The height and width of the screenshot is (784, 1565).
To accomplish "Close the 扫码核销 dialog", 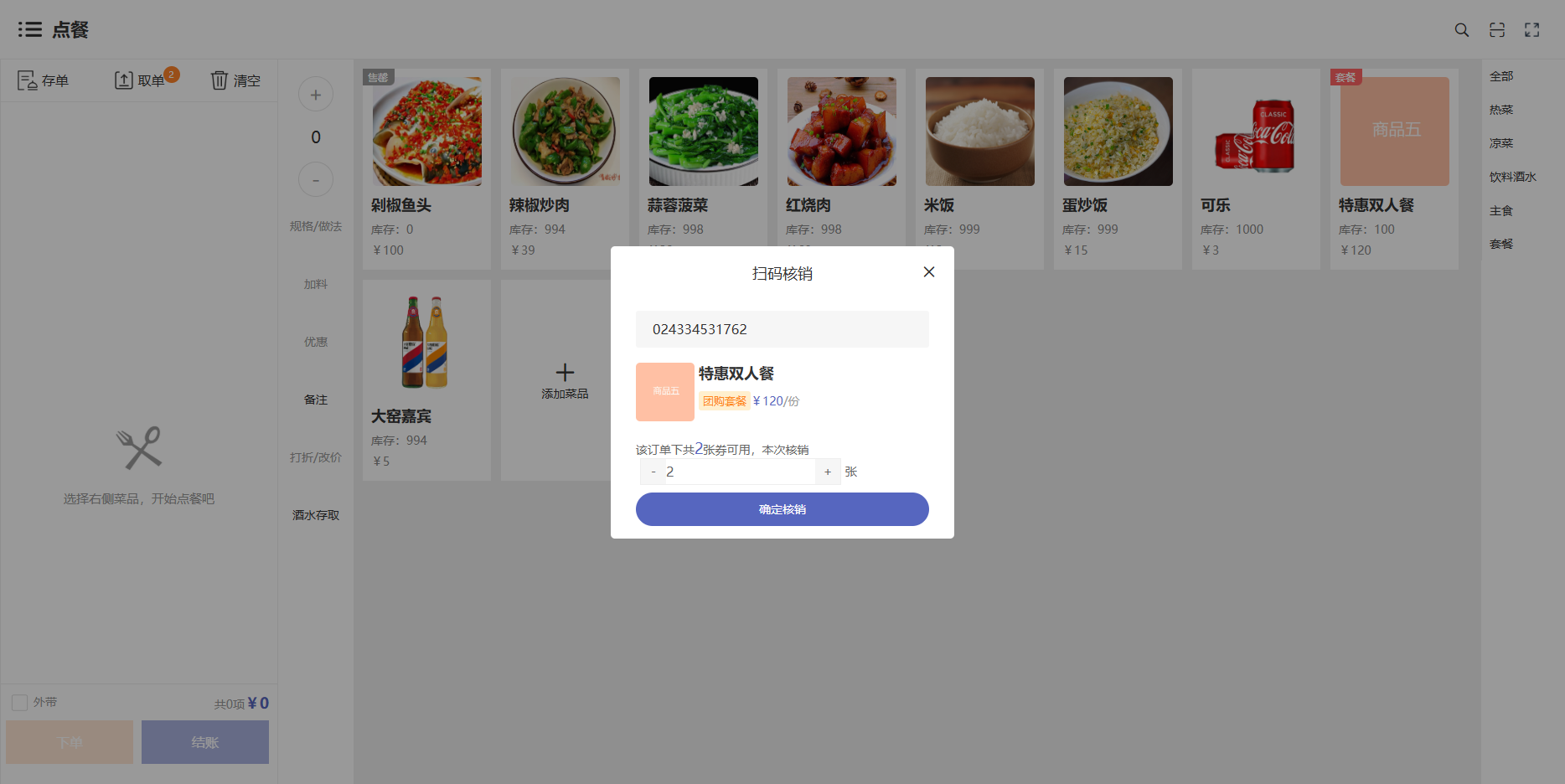I will [x=928, y=272].
